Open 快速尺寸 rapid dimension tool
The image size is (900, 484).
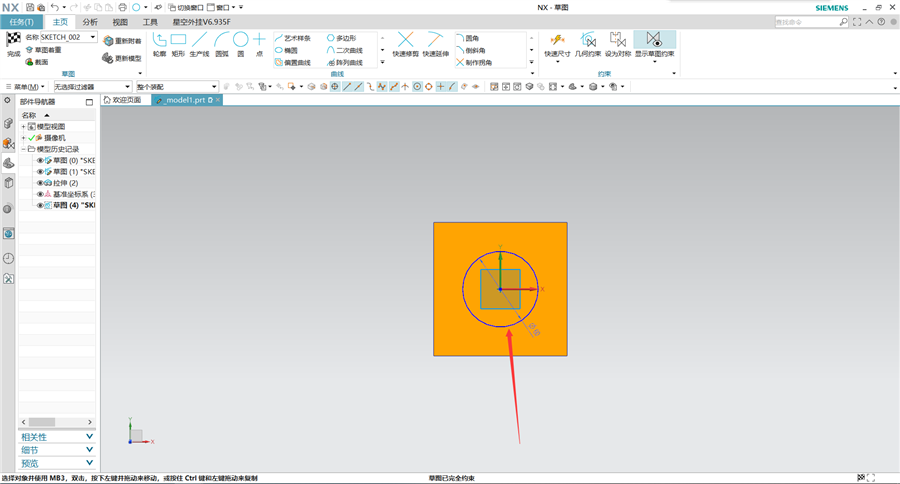557,44
